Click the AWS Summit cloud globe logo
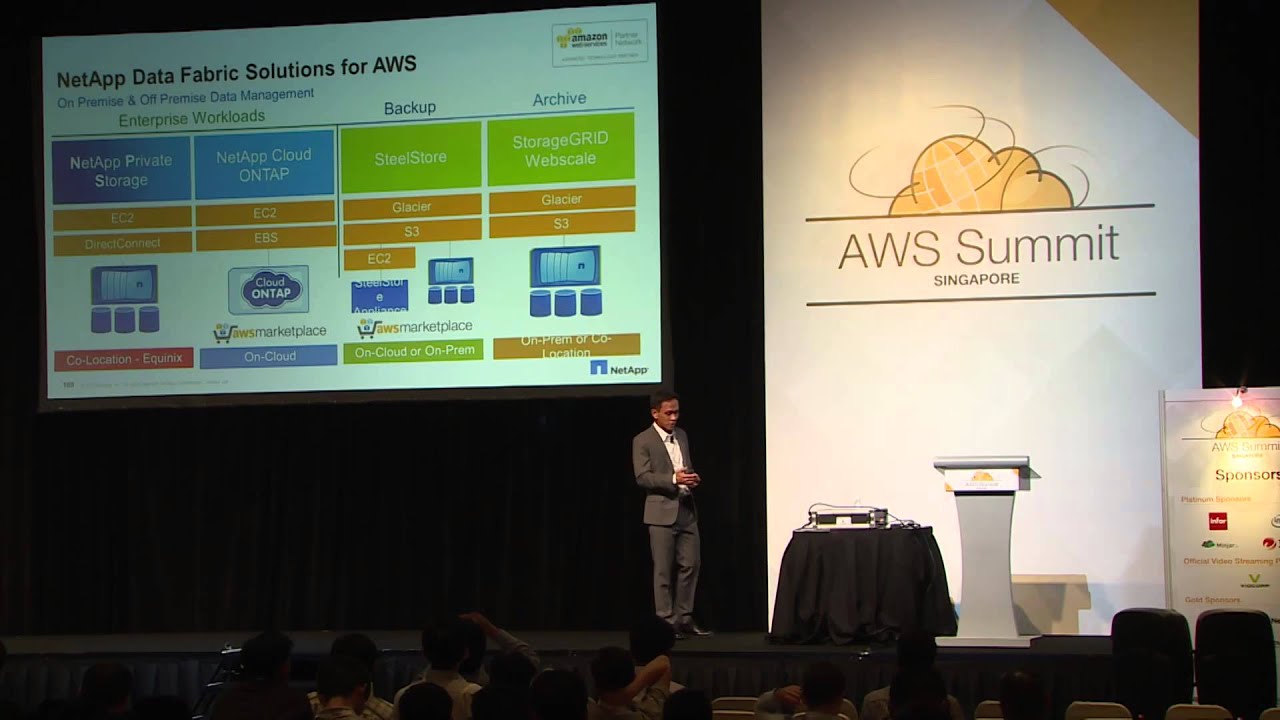Image resolution: width=1280 pixels, height=720 pixels. 969,162
